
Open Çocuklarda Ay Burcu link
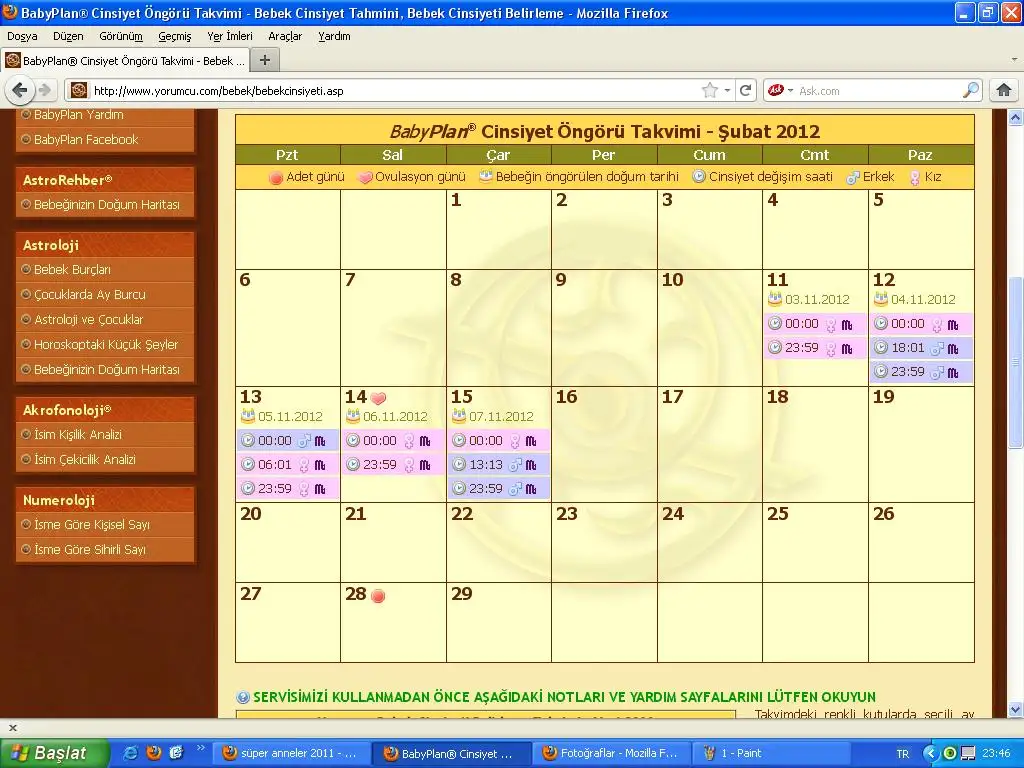click(x=89, y=295)
